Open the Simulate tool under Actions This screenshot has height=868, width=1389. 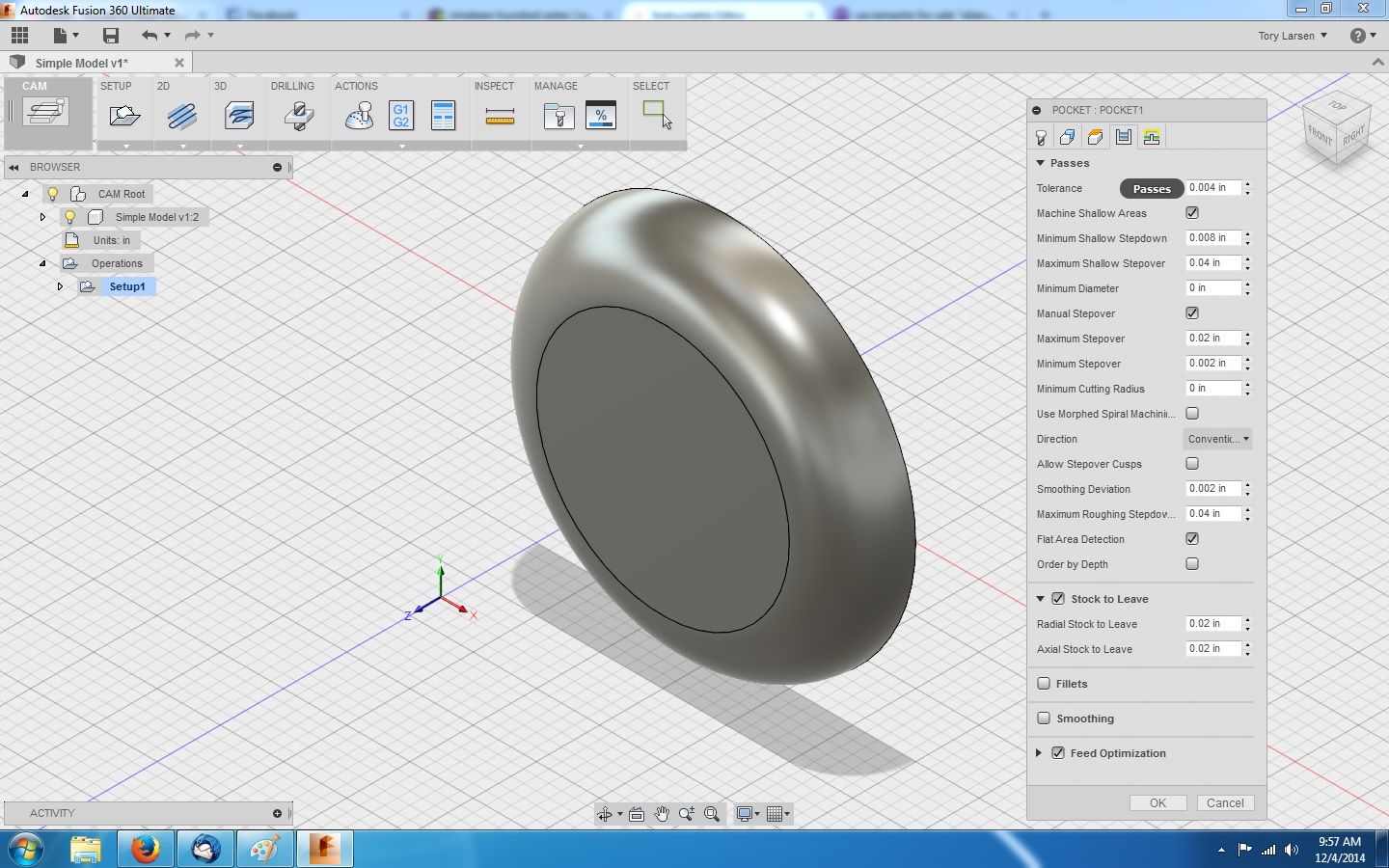358,116
